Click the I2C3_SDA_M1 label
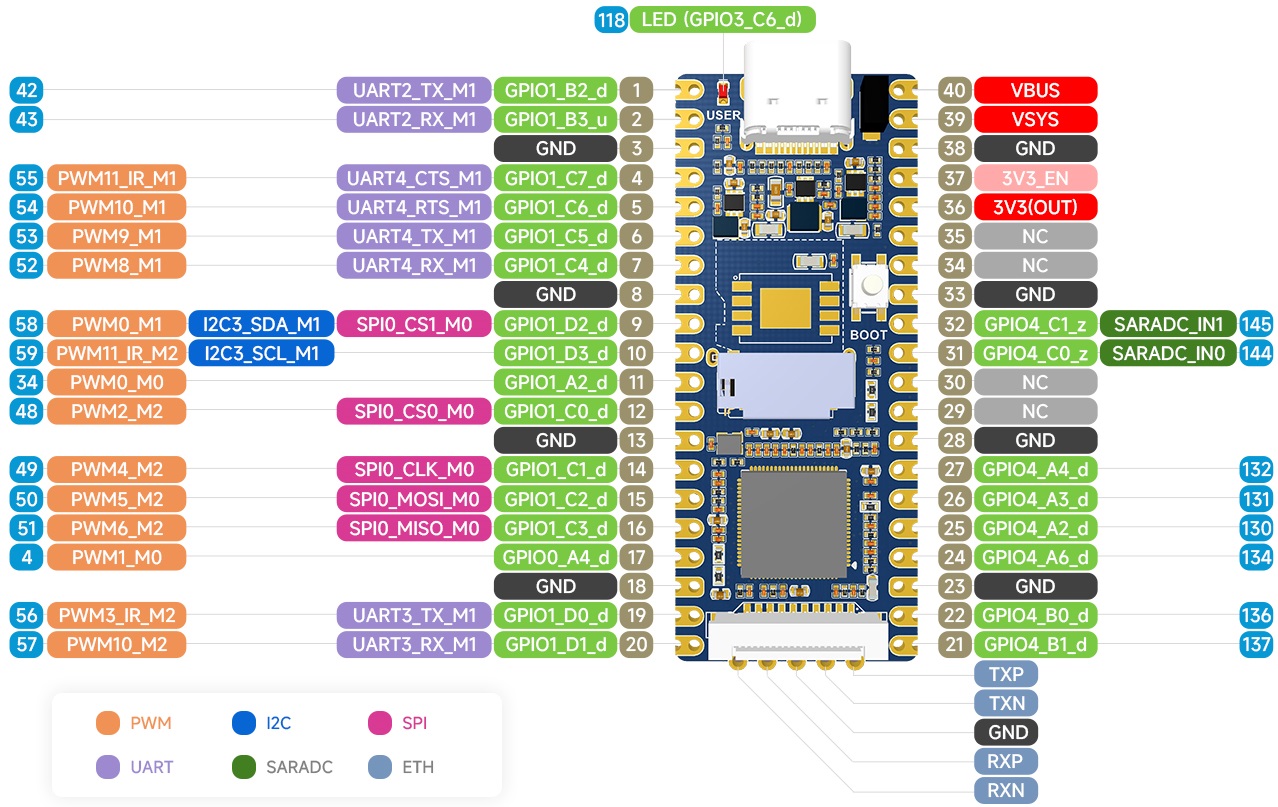Viewport: 1278px width, 807px height. tap(261, 324)
